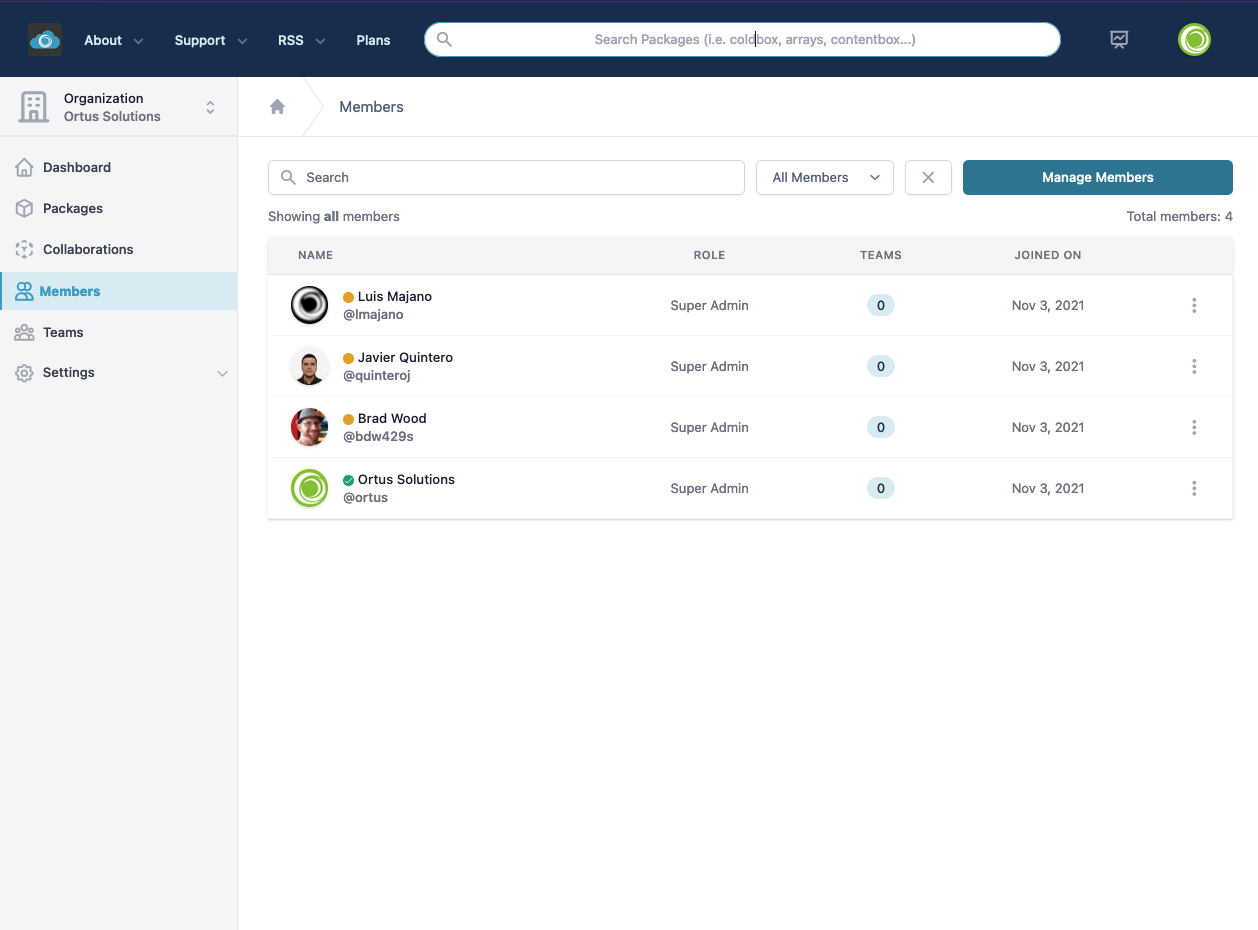This screenshot has height=930, width=1258.
Task: Open the Support dropdown menu
Action: 211,41
